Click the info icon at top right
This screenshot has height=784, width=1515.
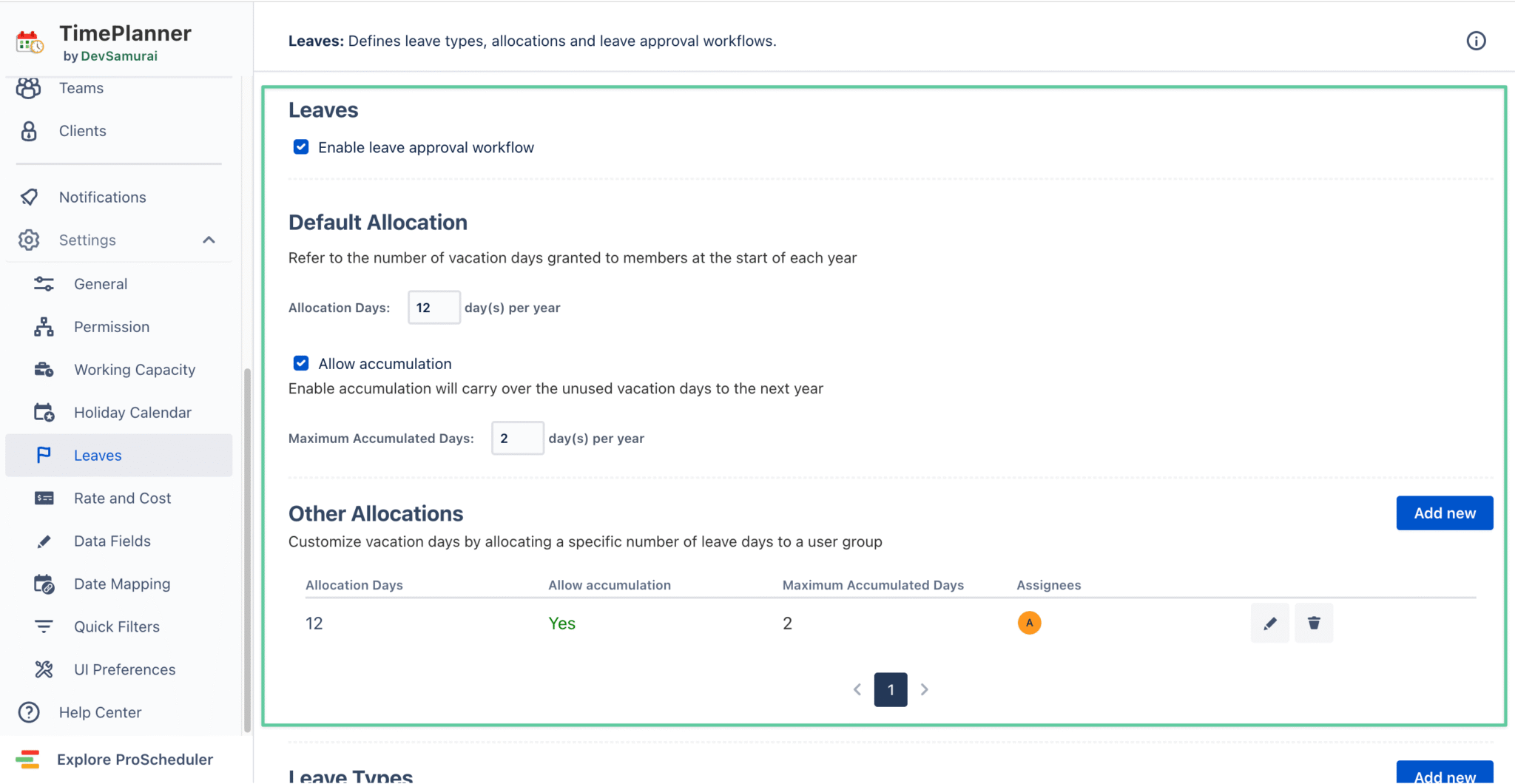1476,41
